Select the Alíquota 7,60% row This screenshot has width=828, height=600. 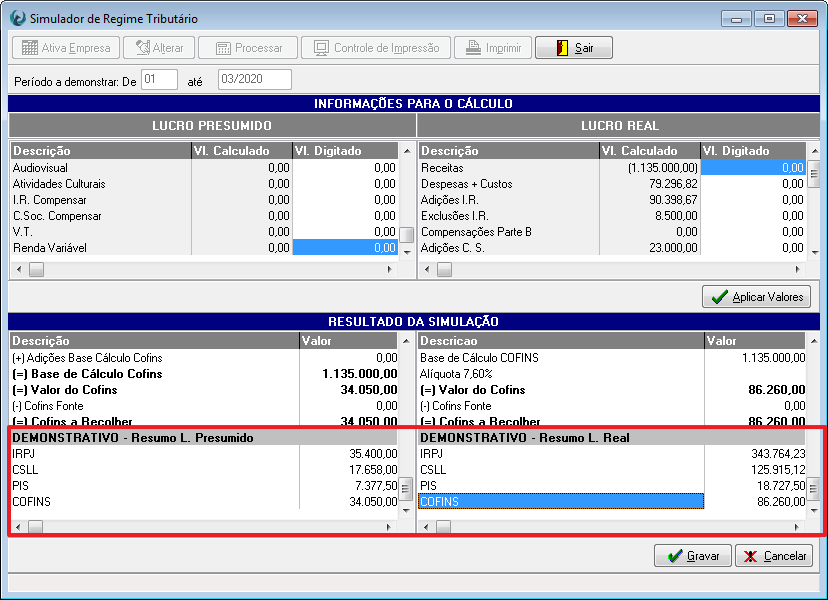pyautogui.click(x=612, y=373)
